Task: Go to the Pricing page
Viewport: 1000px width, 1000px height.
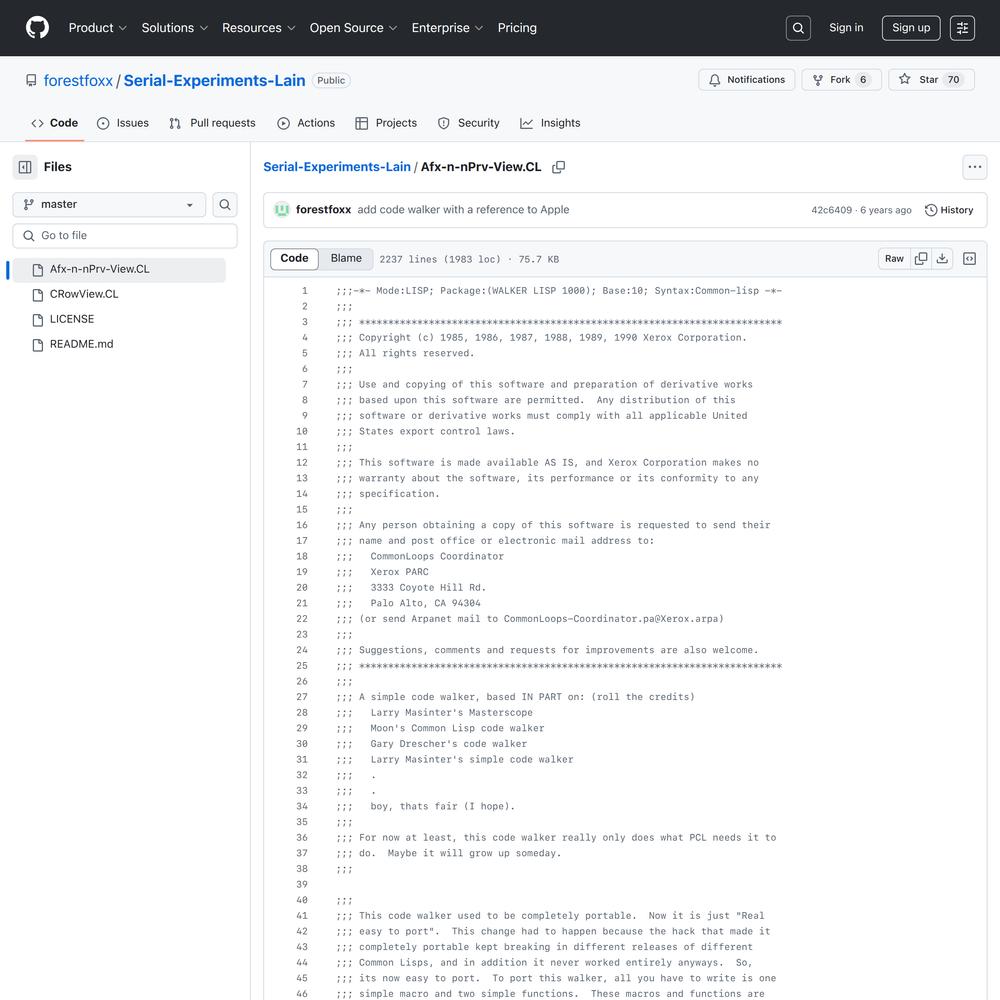Action: coord(517,28)
